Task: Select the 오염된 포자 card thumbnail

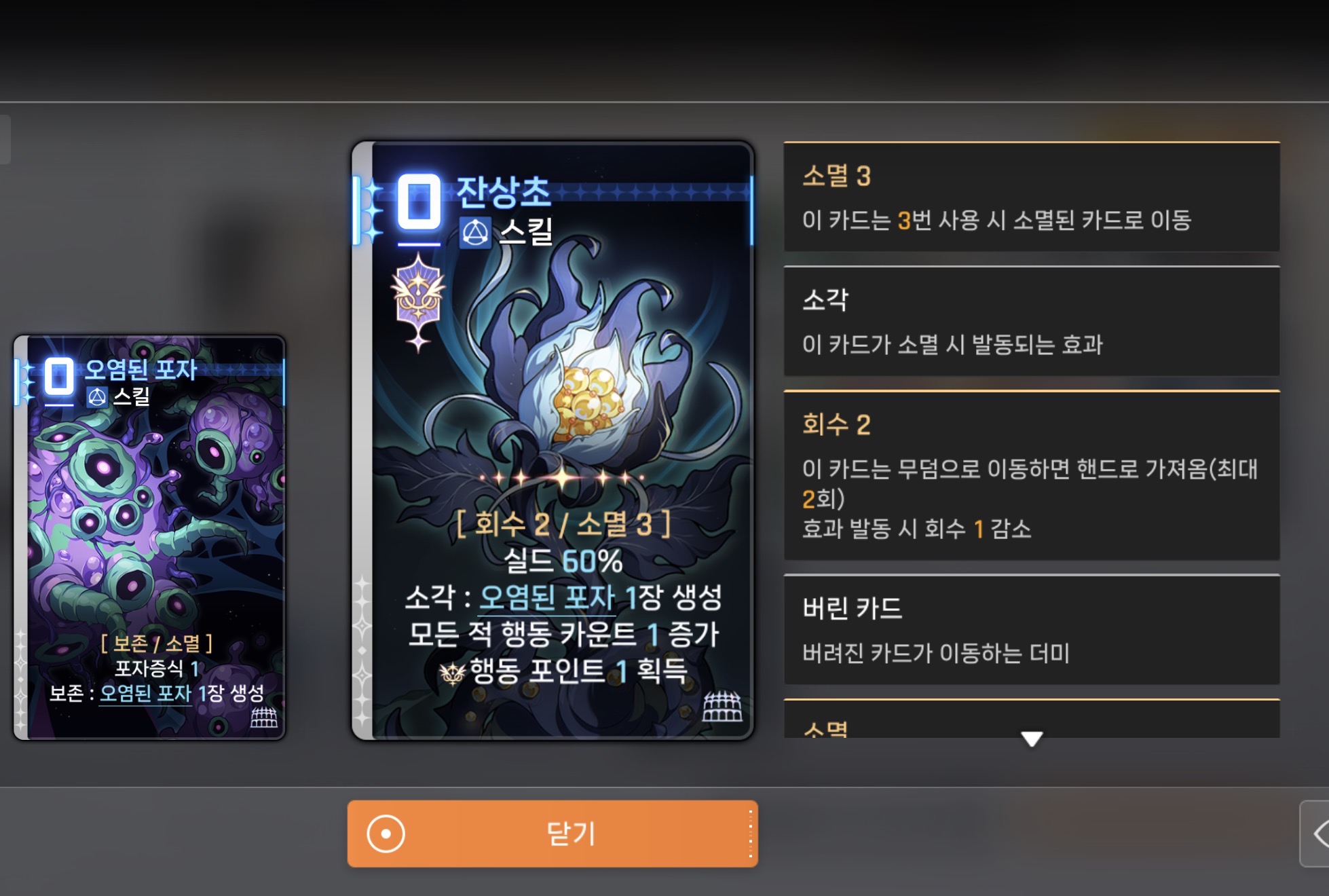Action: tap(149, 538)
